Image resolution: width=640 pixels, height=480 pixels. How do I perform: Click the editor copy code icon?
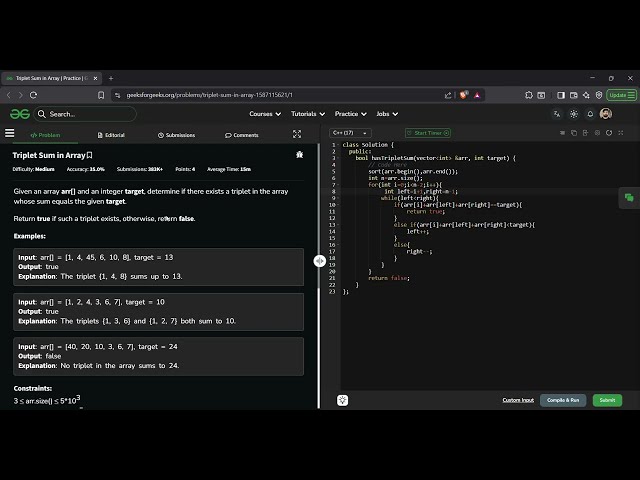[574, 133]
